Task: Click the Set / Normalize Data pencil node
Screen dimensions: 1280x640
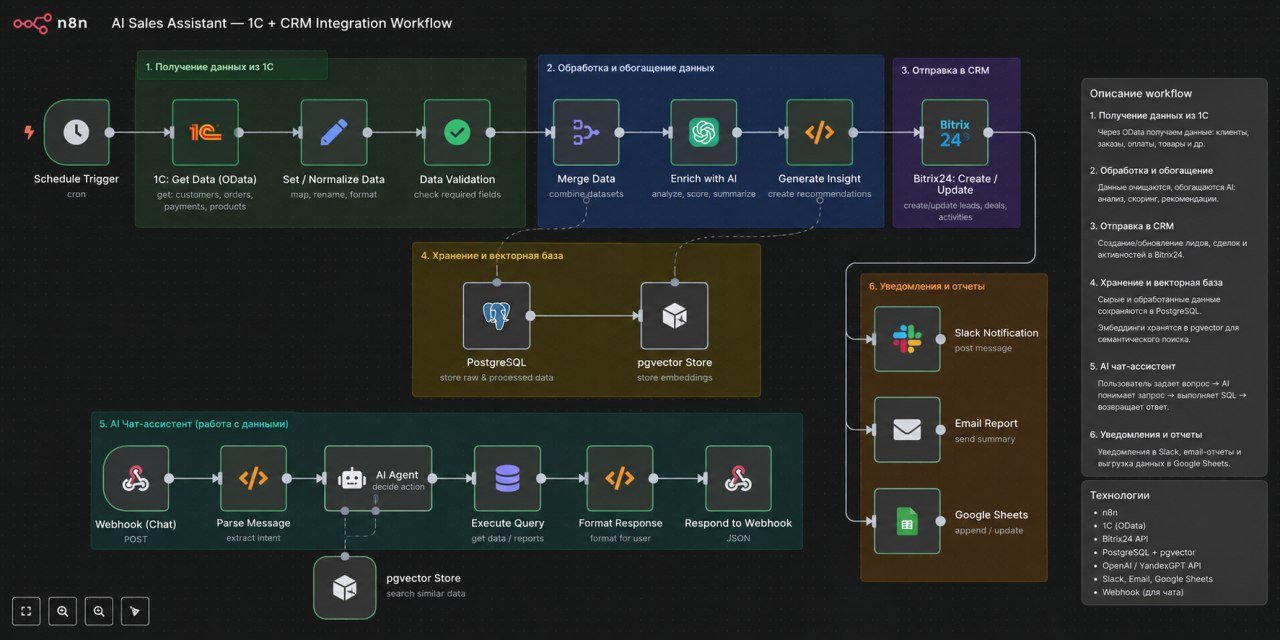Action: coord(333,132)
